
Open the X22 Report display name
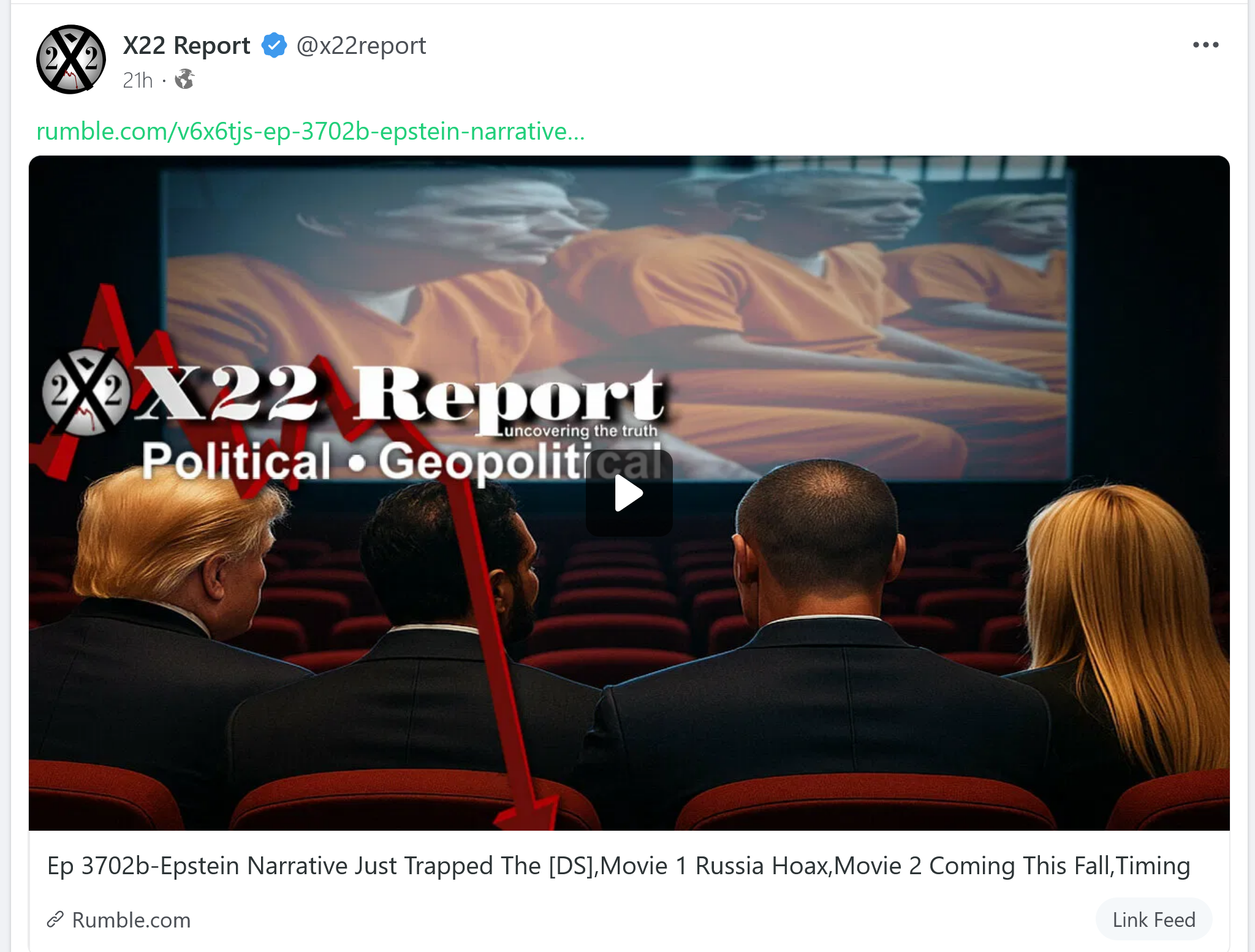[186, 45]
